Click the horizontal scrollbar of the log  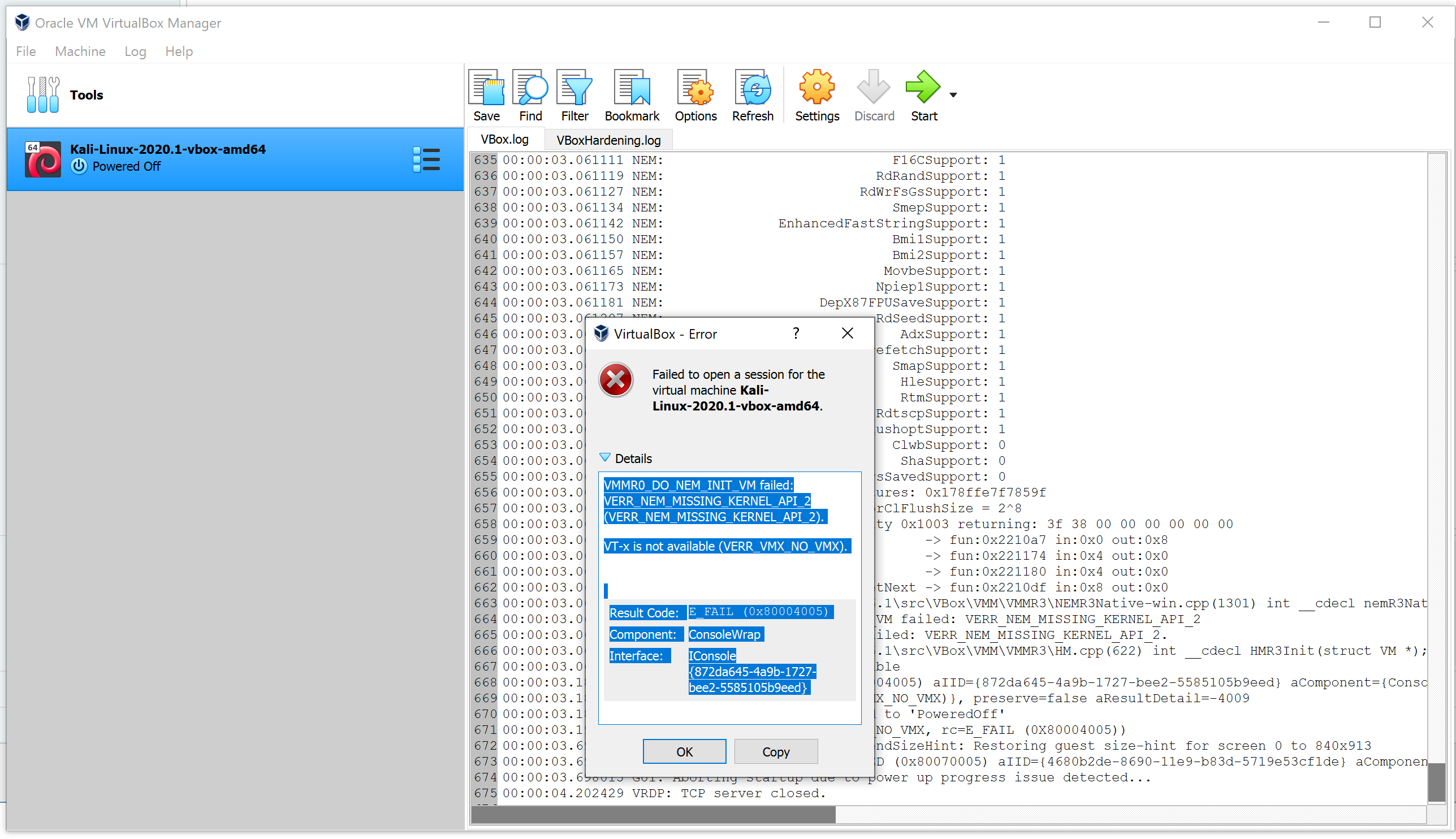653,814
